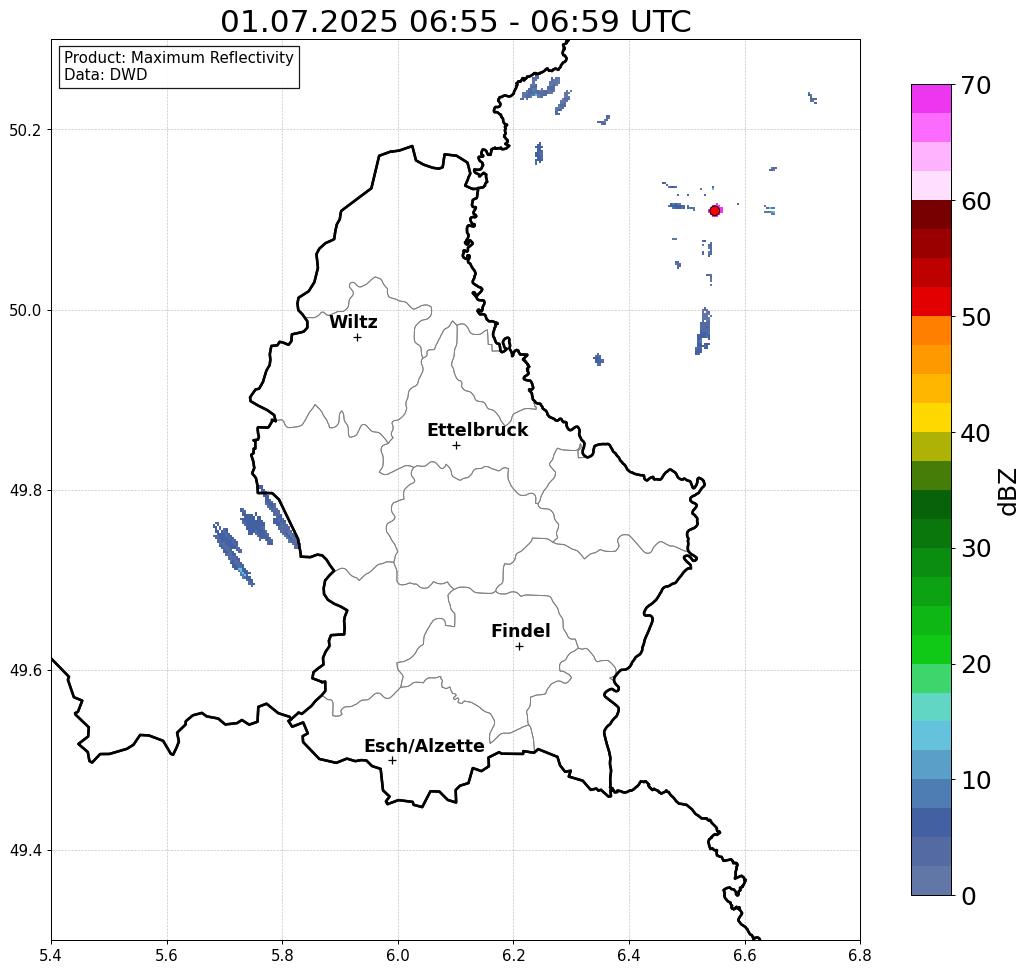1029x973 pixels.
Task: Click the longitude label 6.4
Action: [x=629, y=955]
